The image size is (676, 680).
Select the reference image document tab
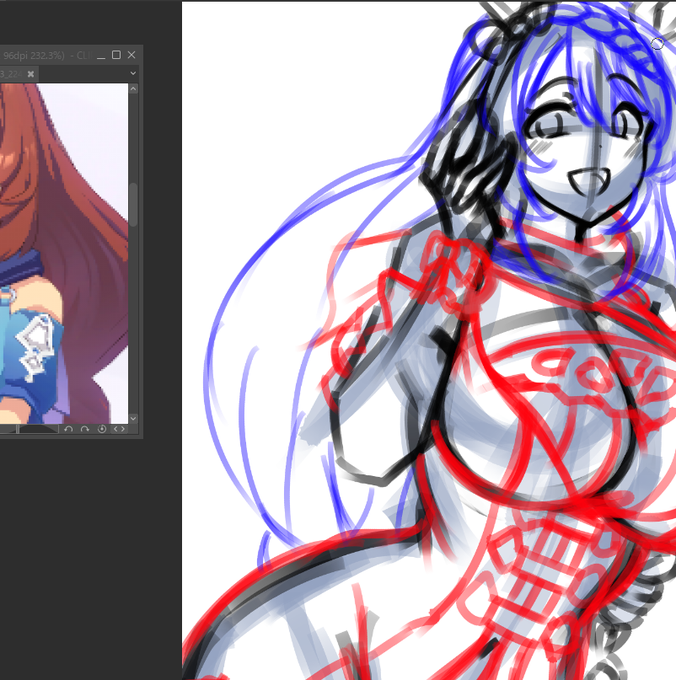tap(17, 74)
